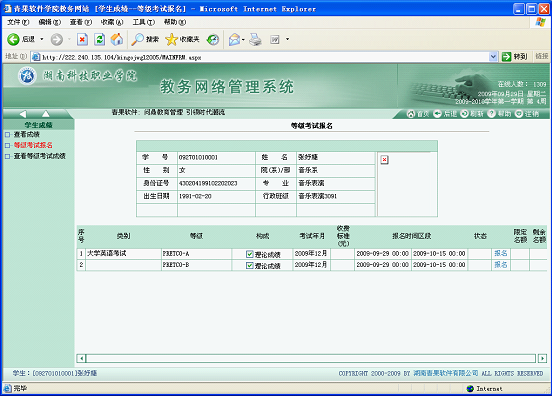
Task: Click the IE Forward arrow button
Action: [x=56, y=39]
